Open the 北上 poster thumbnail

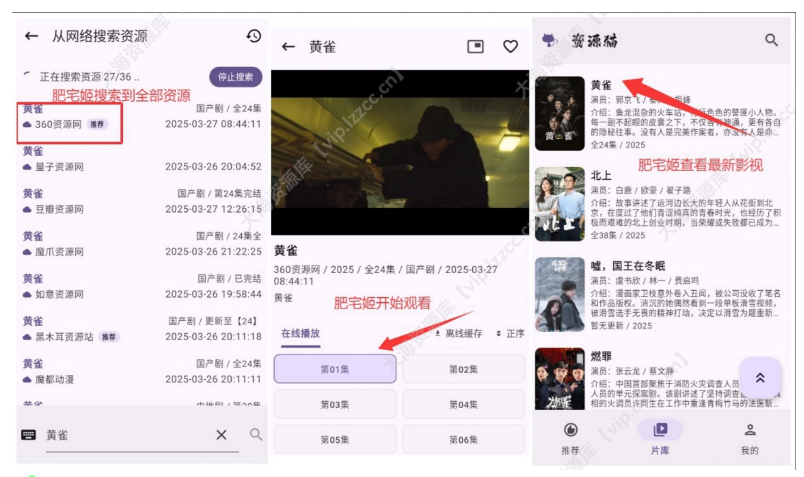(559, 204)
